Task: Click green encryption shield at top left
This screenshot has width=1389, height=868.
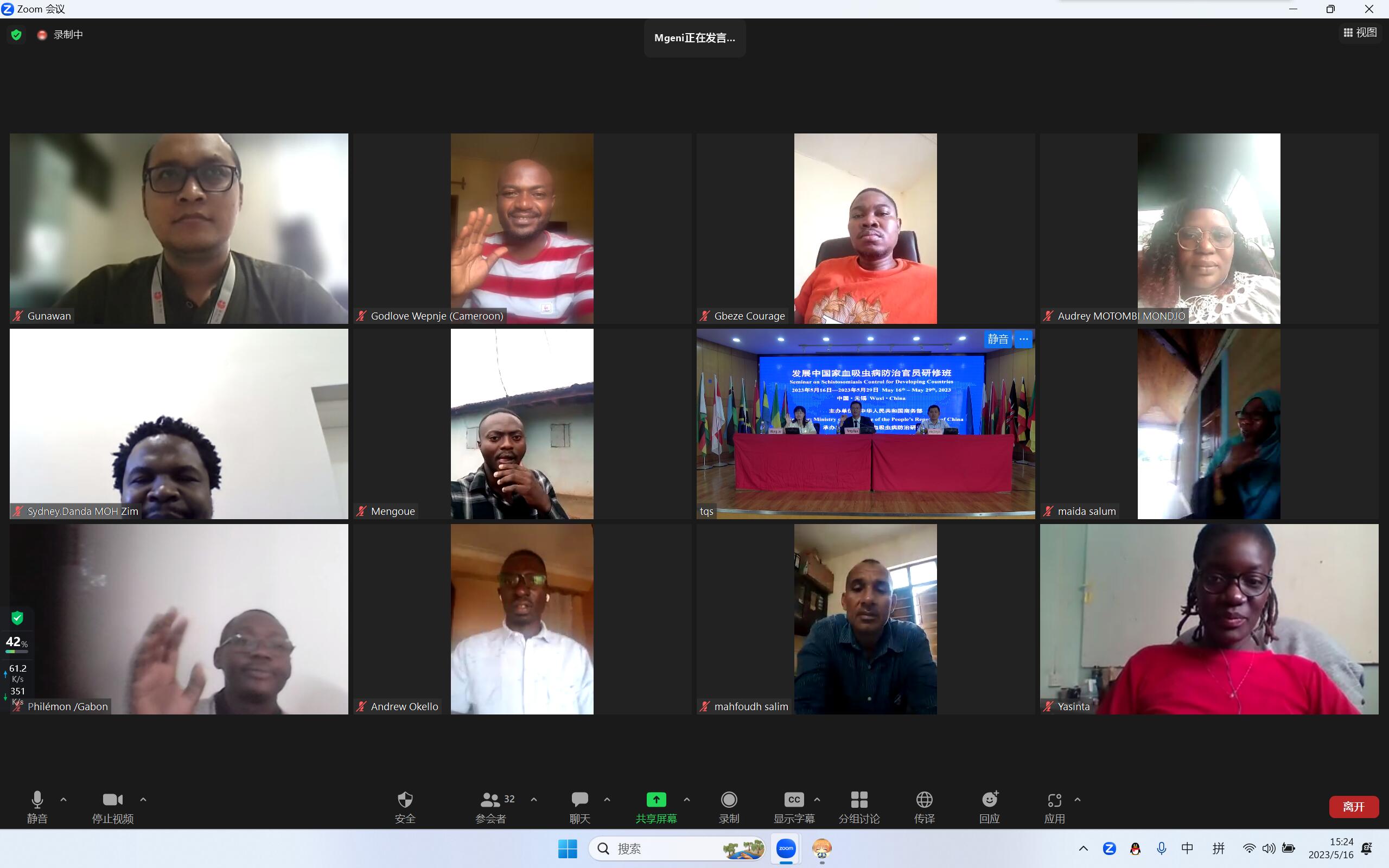Action: click(x=17, y=35)
